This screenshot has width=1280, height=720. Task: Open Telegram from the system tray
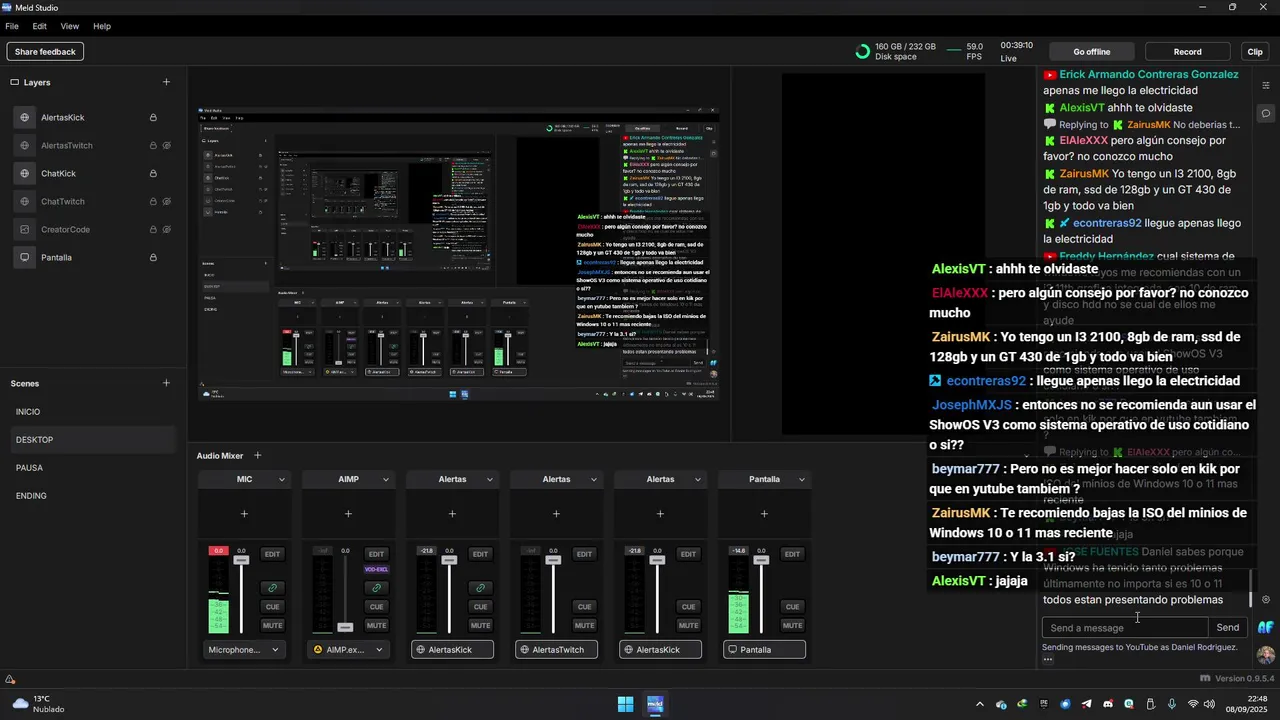click(x=1086, y=704)
